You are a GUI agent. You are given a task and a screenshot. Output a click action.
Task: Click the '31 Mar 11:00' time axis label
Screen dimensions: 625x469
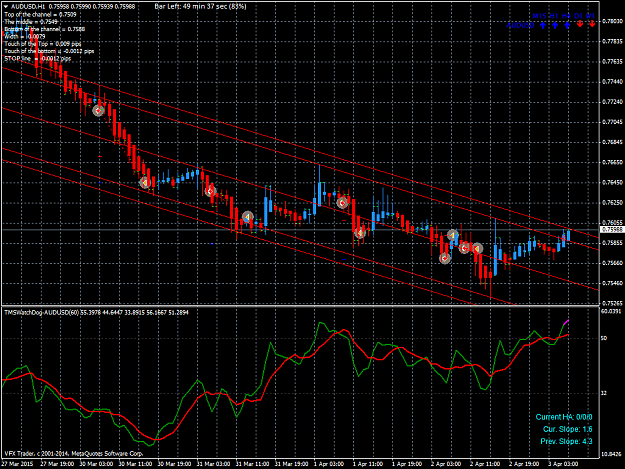pos(250,464)
